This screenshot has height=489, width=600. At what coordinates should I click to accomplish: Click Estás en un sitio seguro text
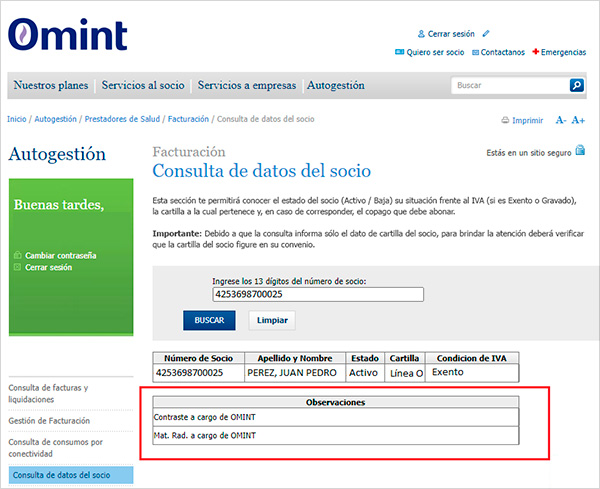click(528, 153)
